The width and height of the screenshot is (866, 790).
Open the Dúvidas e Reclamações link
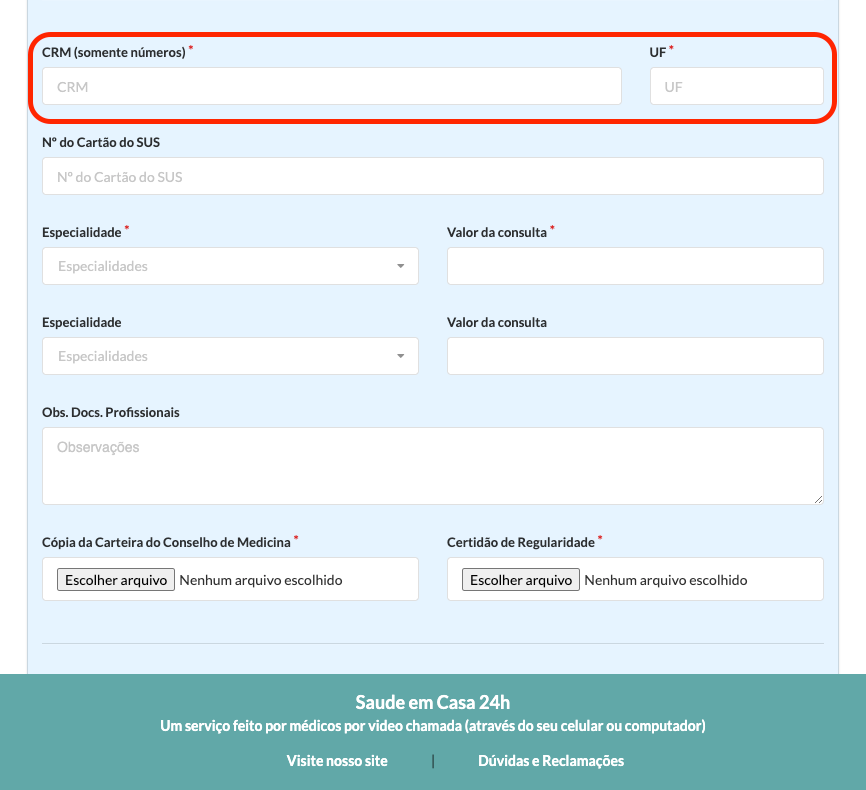tap(551, 761)
